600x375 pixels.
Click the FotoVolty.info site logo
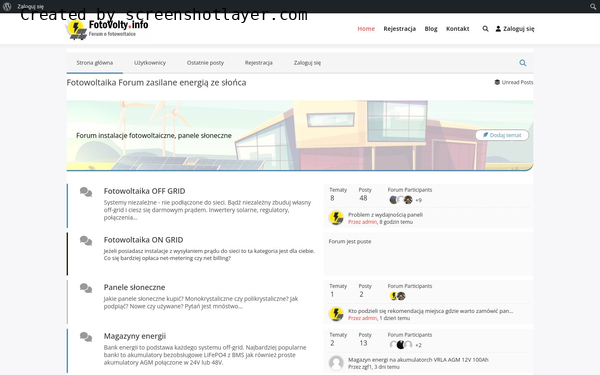coord(108,29)
